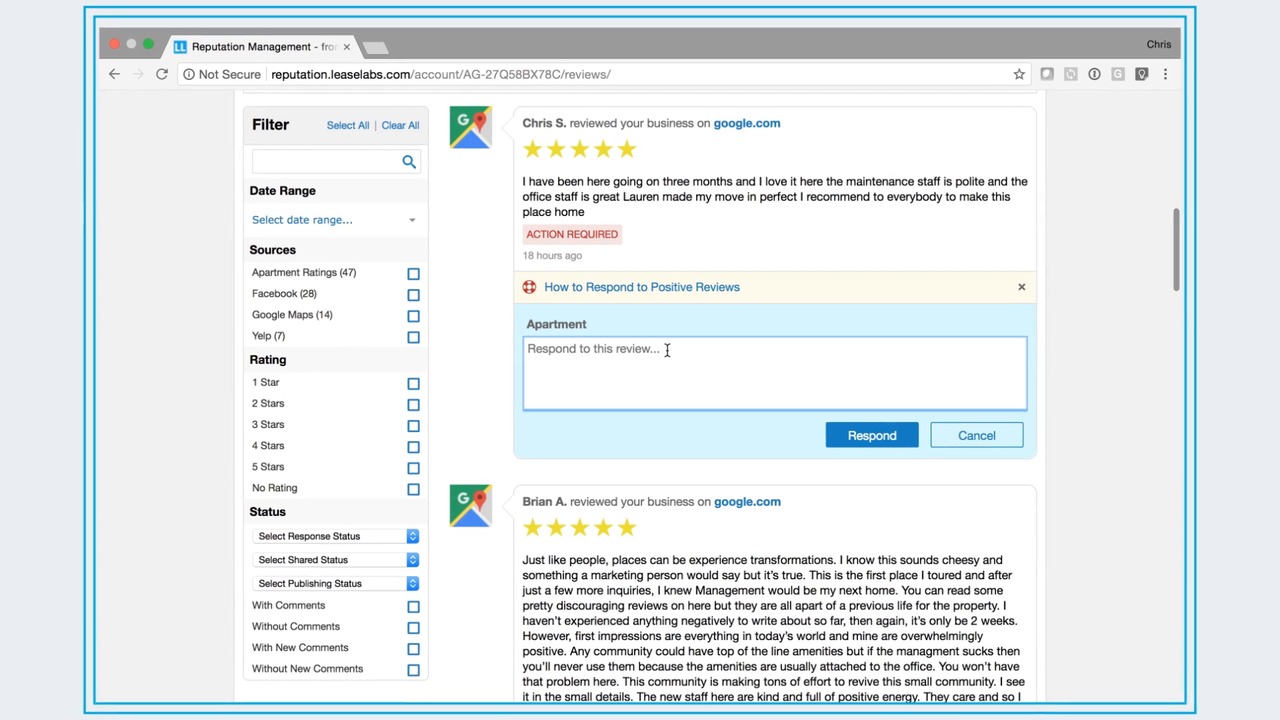Open the Select Publishing Status dropdown
1280x720 pixels.
335,583
